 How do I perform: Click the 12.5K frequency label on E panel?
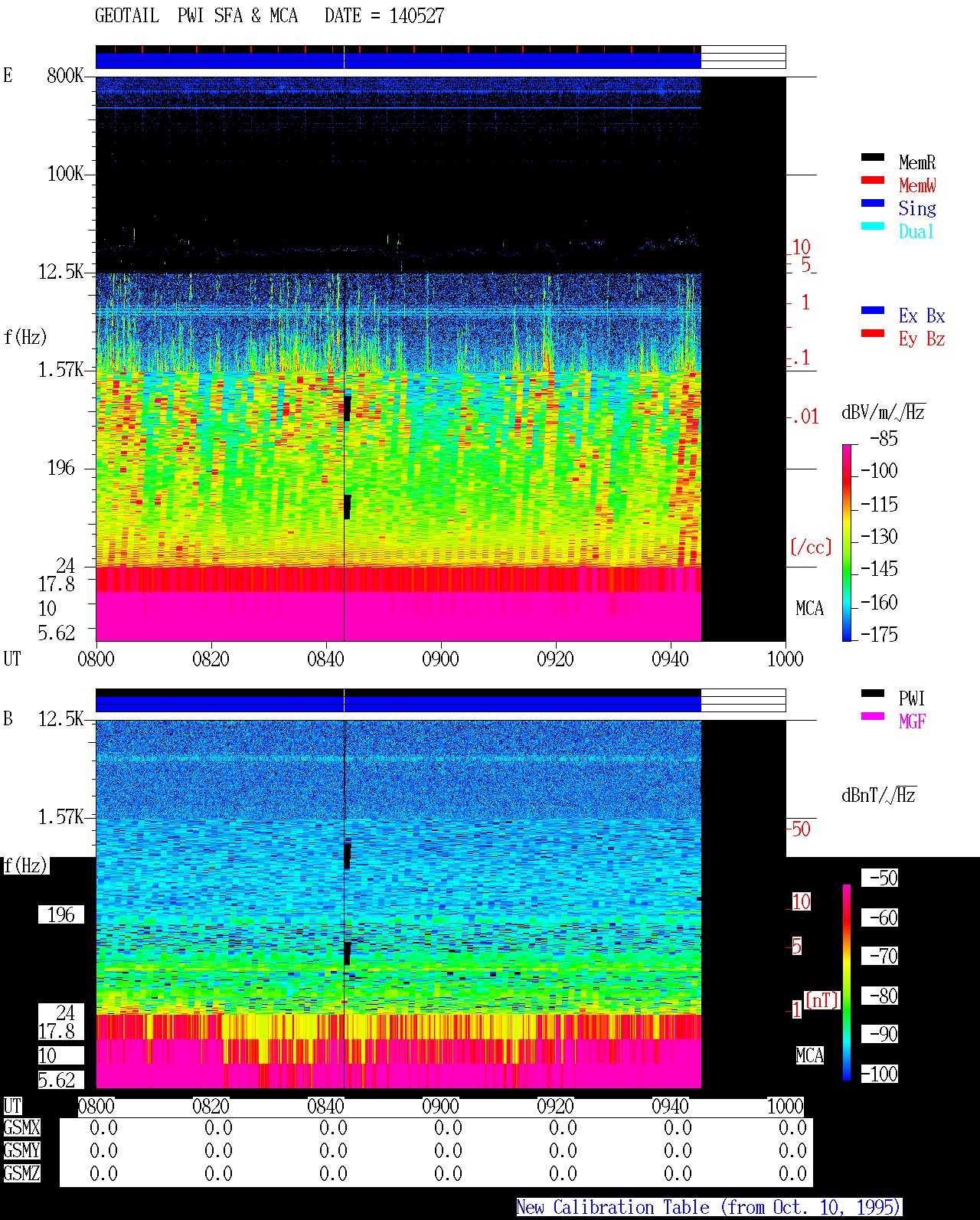tap(61, 271)
